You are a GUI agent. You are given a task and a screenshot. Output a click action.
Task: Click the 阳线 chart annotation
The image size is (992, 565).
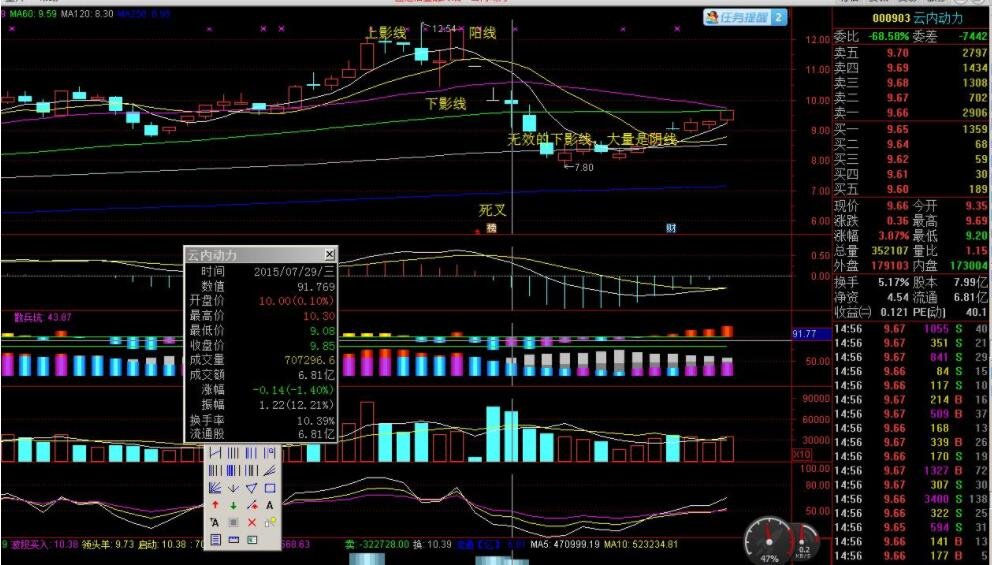pyautogui.click(x=483, y=33)
